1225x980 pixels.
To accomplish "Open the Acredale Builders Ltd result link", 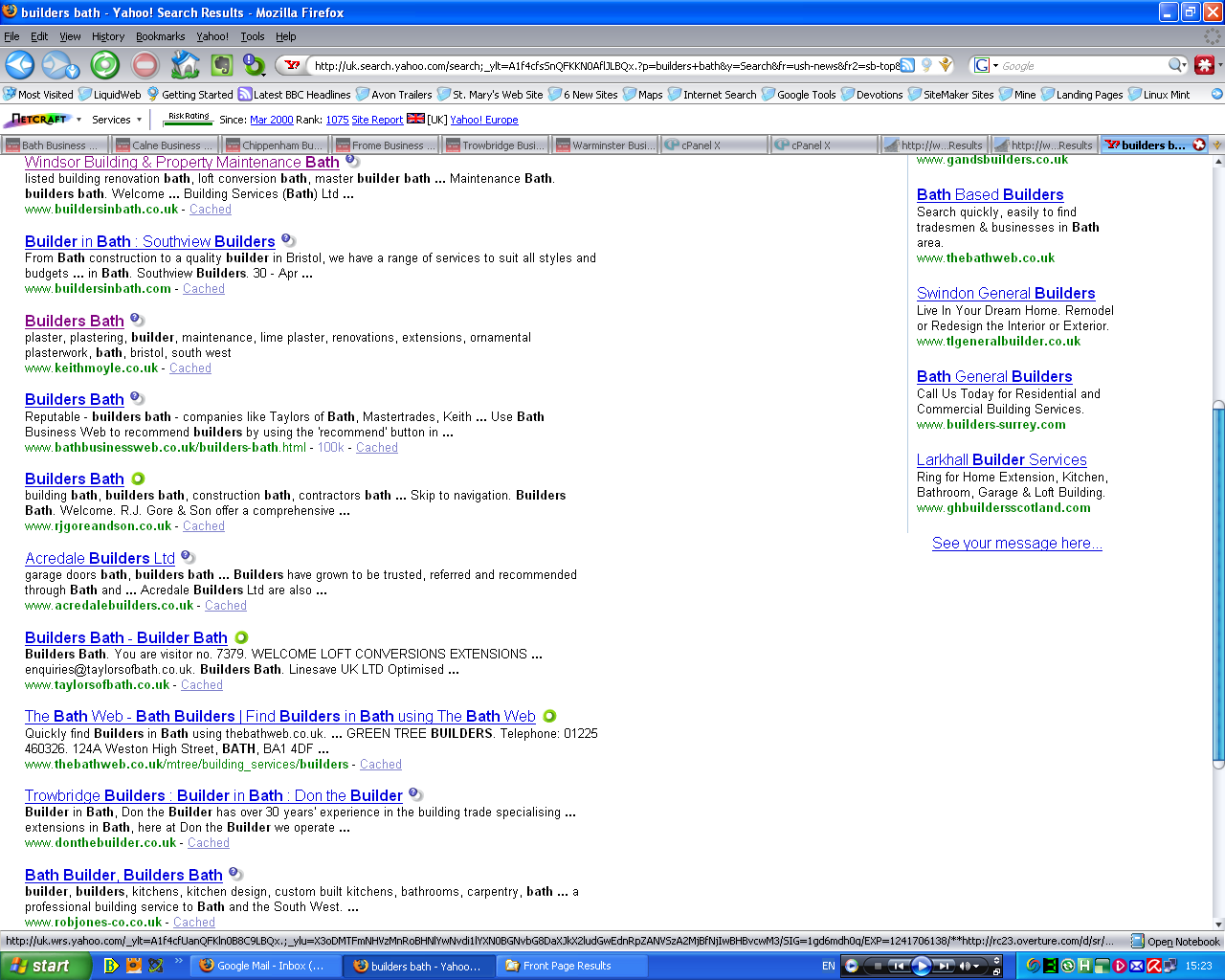I will click(100, 558).
